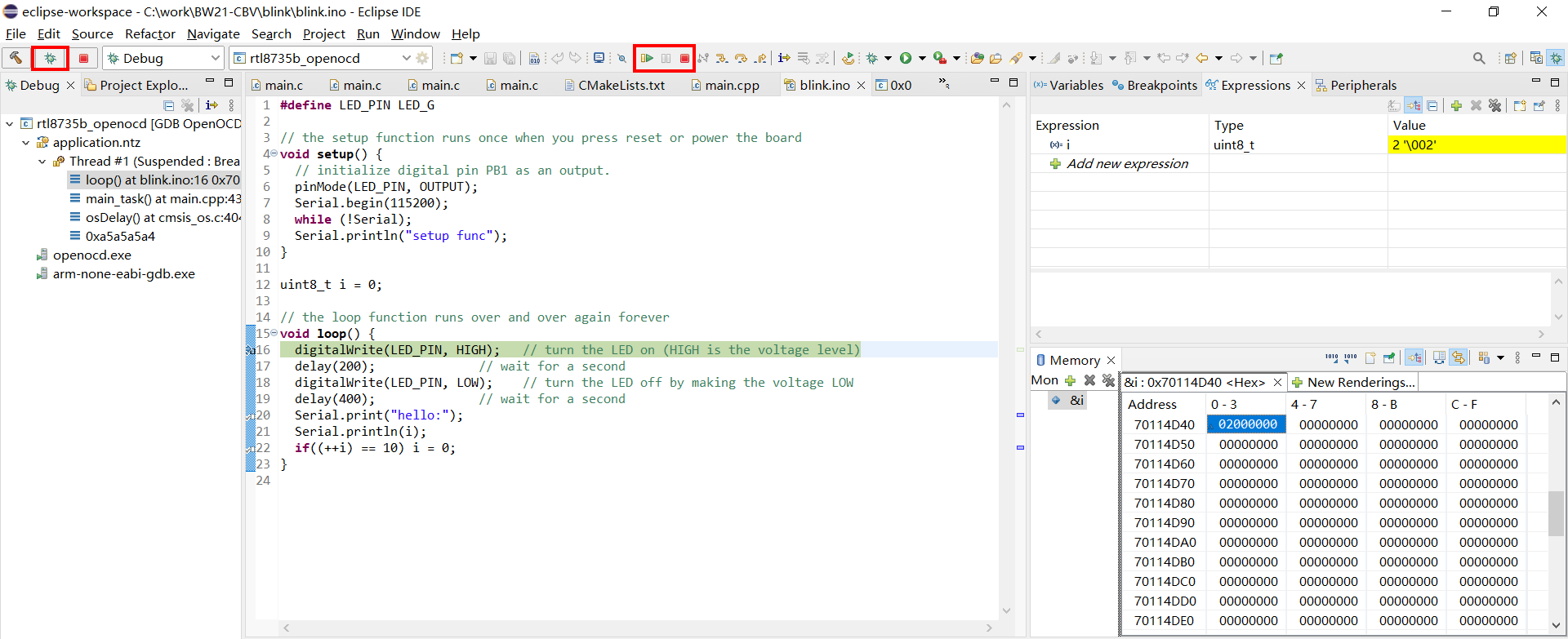Select osDelay() at cmsis_os.c stack frame
Screen dimensions: 1568x639
(155, 217)
